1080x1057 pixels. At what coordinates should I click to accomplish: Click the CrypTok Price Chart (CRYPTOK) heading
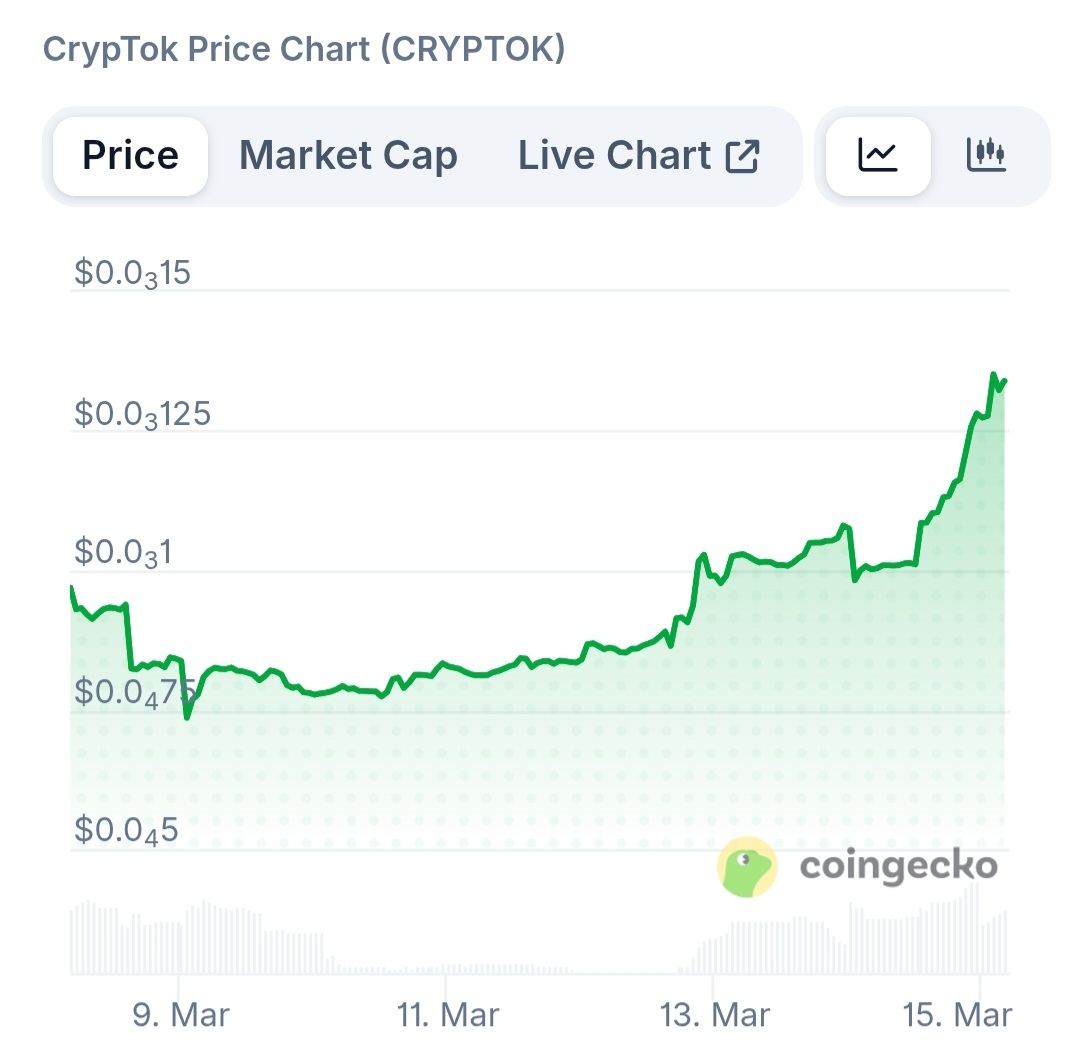tap(304, 49)
